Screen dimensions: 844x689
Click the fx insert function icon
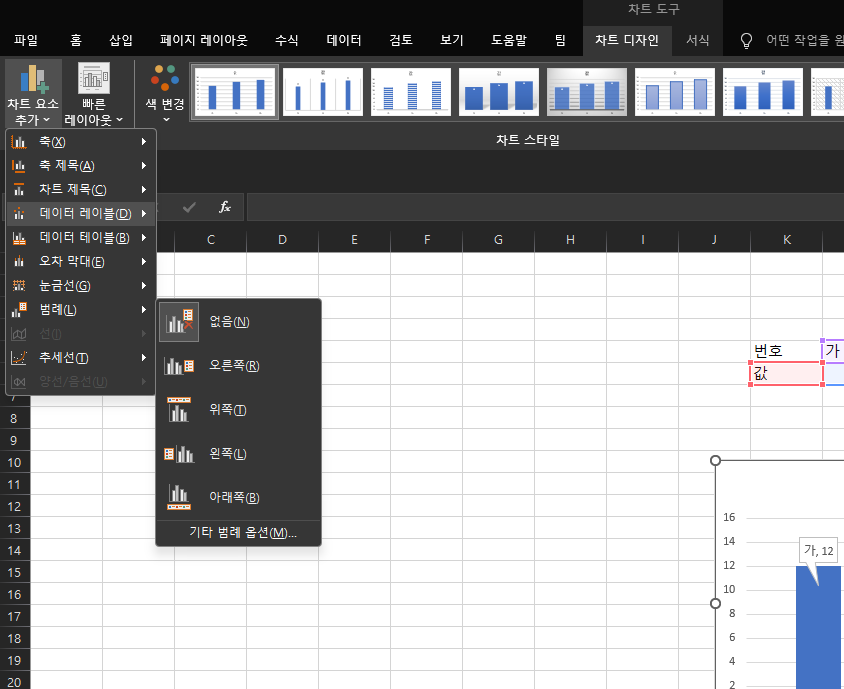(224, 207)
